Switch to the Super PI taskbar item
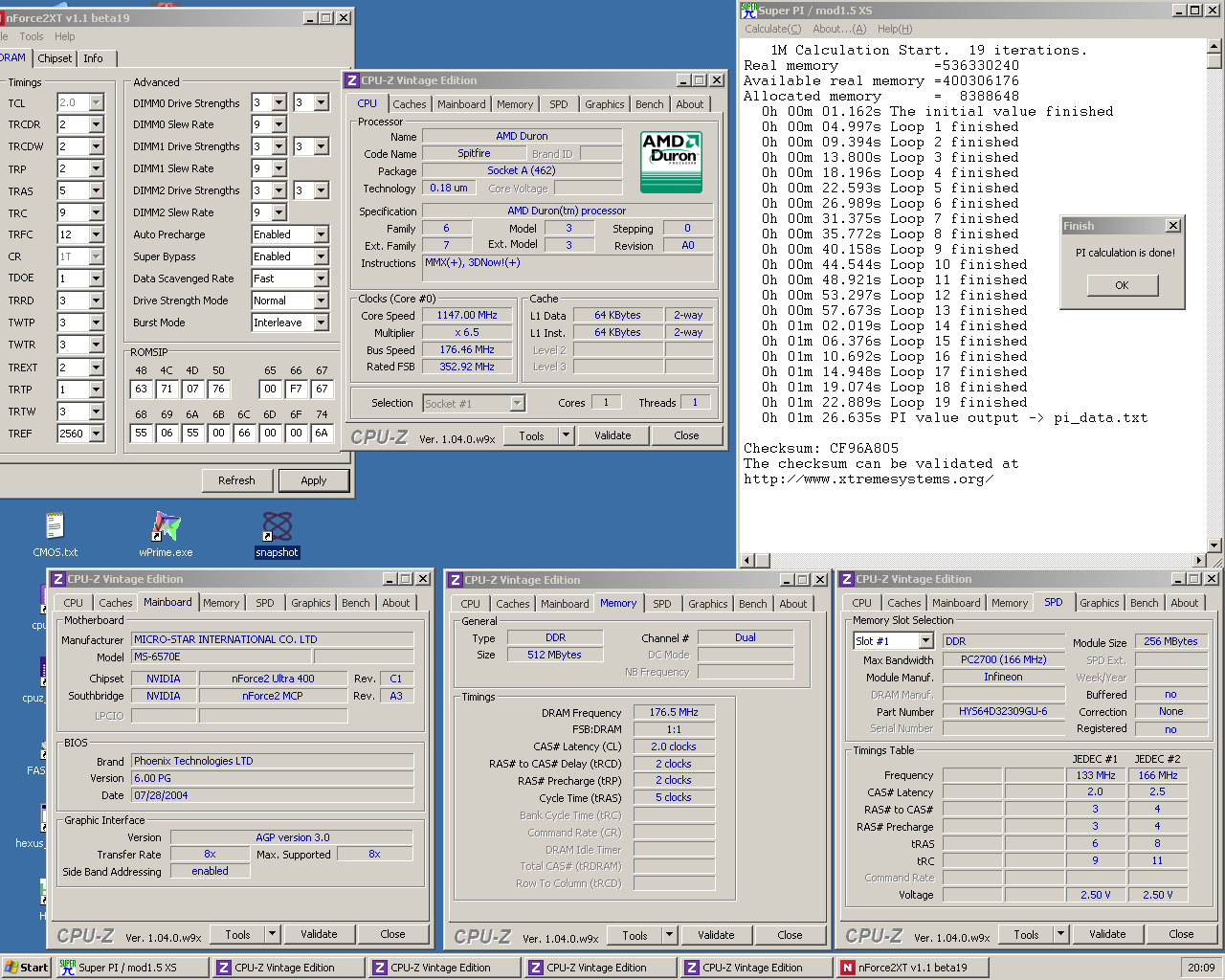The image size is (1225, 980). pos(131,968)
